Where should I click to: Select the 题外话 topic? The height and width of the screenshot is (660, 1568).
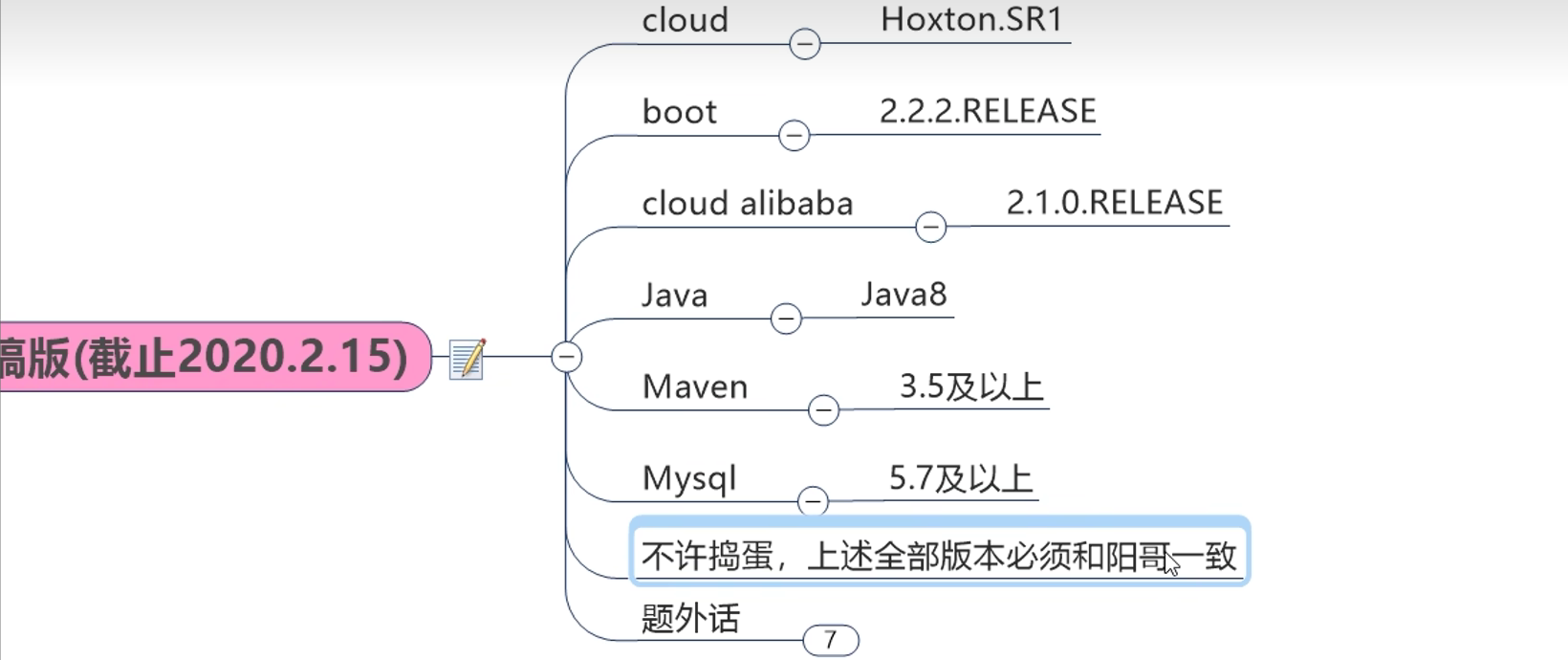click(690, 618)
